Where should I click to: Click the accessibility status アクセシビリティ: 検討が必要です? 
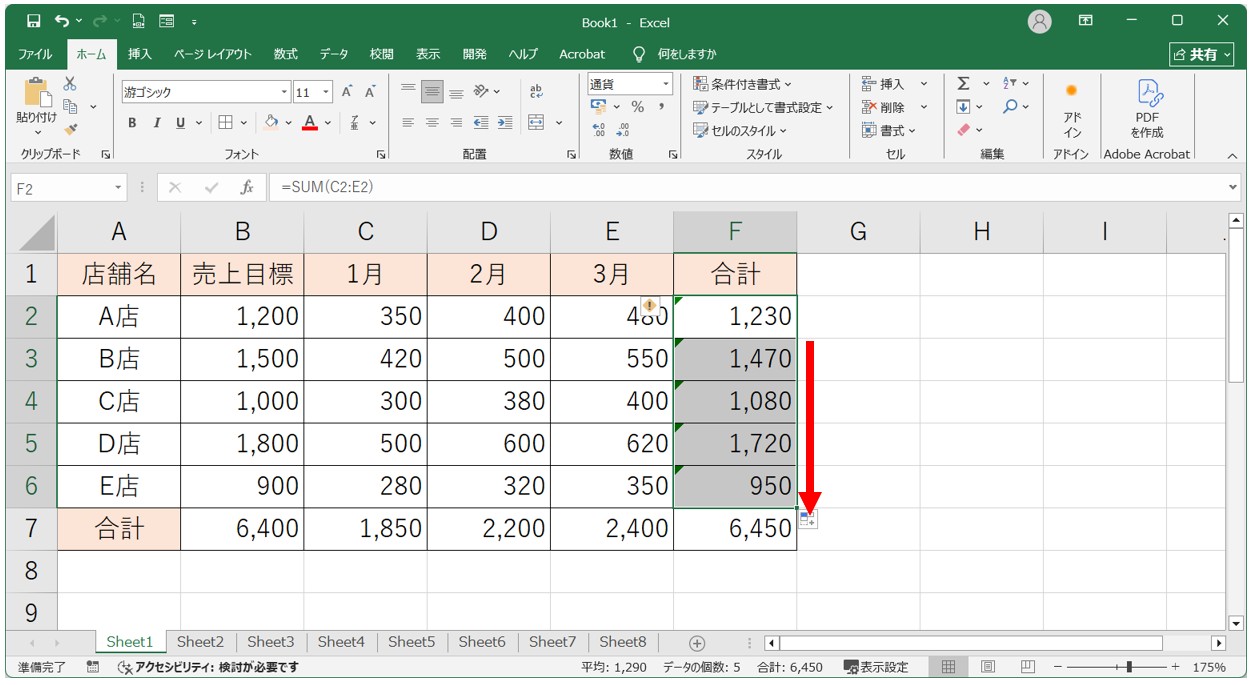coord(208,667)
